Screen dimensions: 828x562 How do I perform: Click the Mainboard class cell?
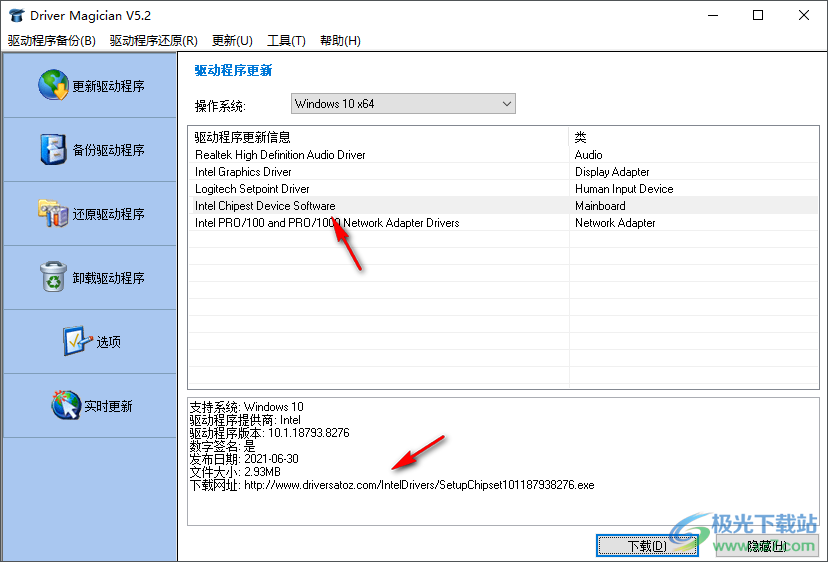(x=600, y=205)
